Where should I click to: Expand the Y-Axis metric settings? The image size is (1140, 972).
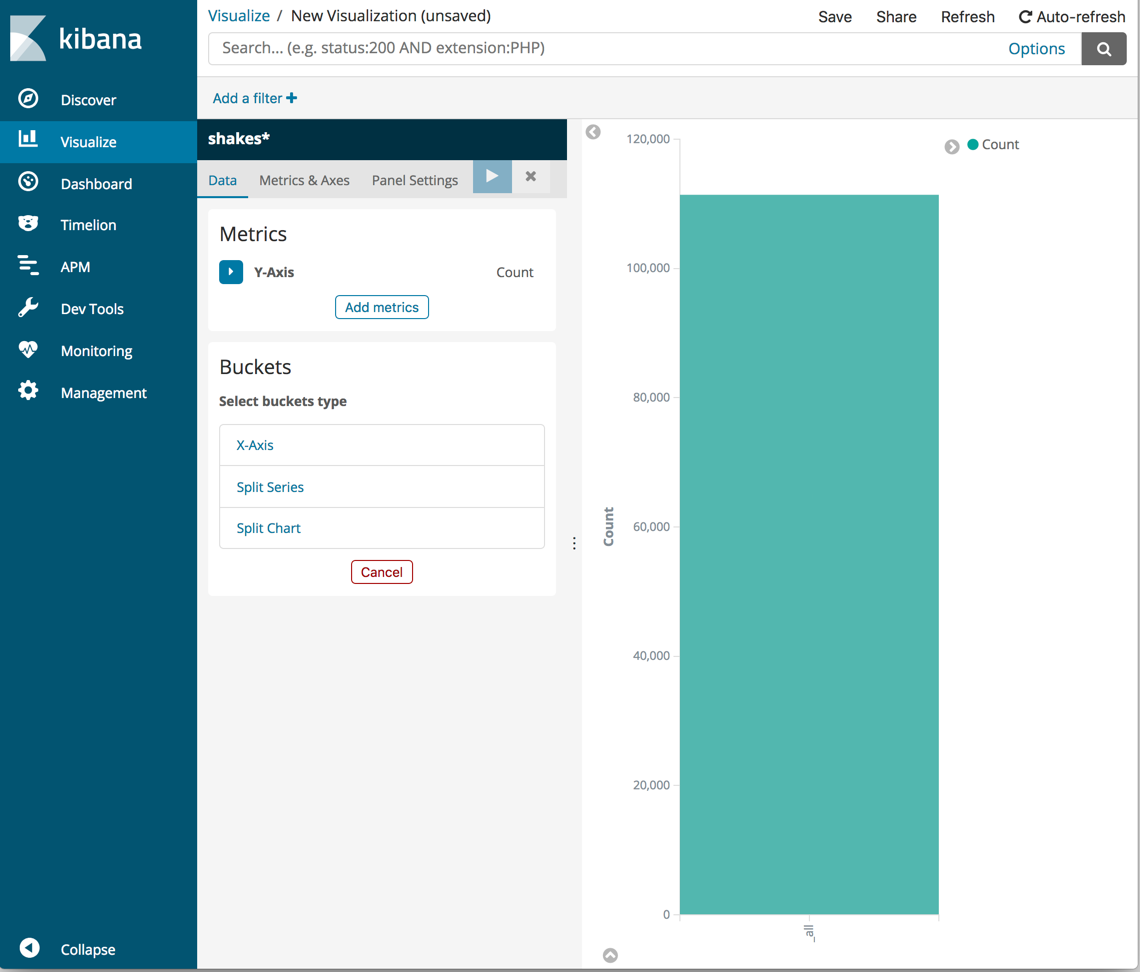click(231, 271)
